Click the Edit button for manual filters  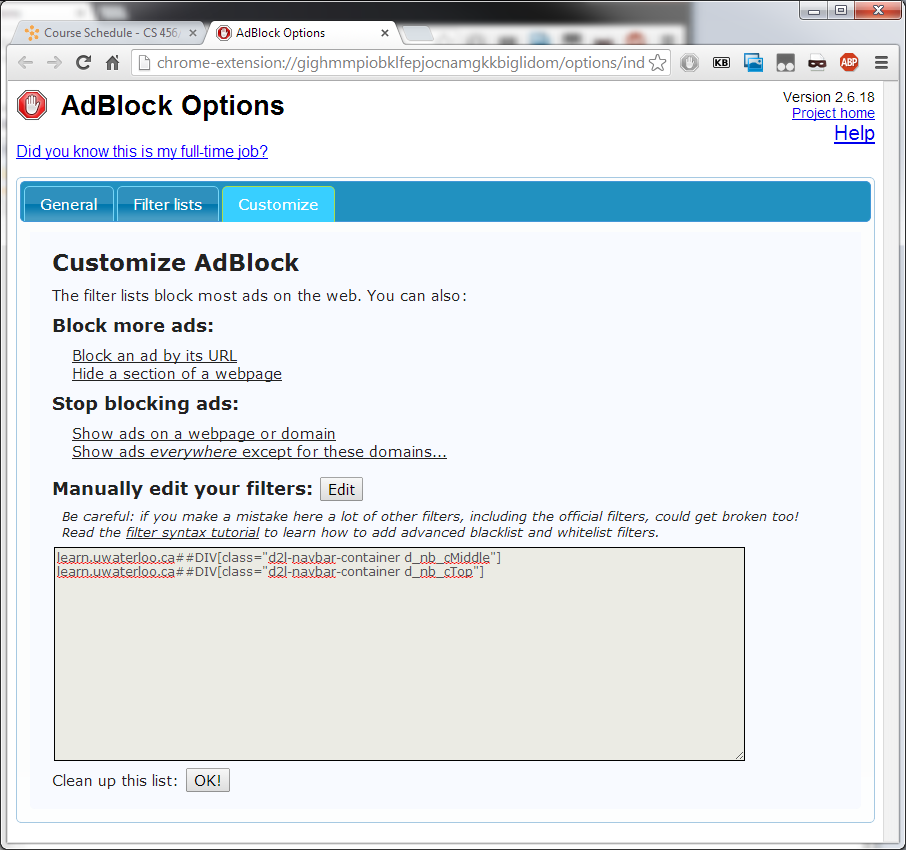click(x=341, y=489)
